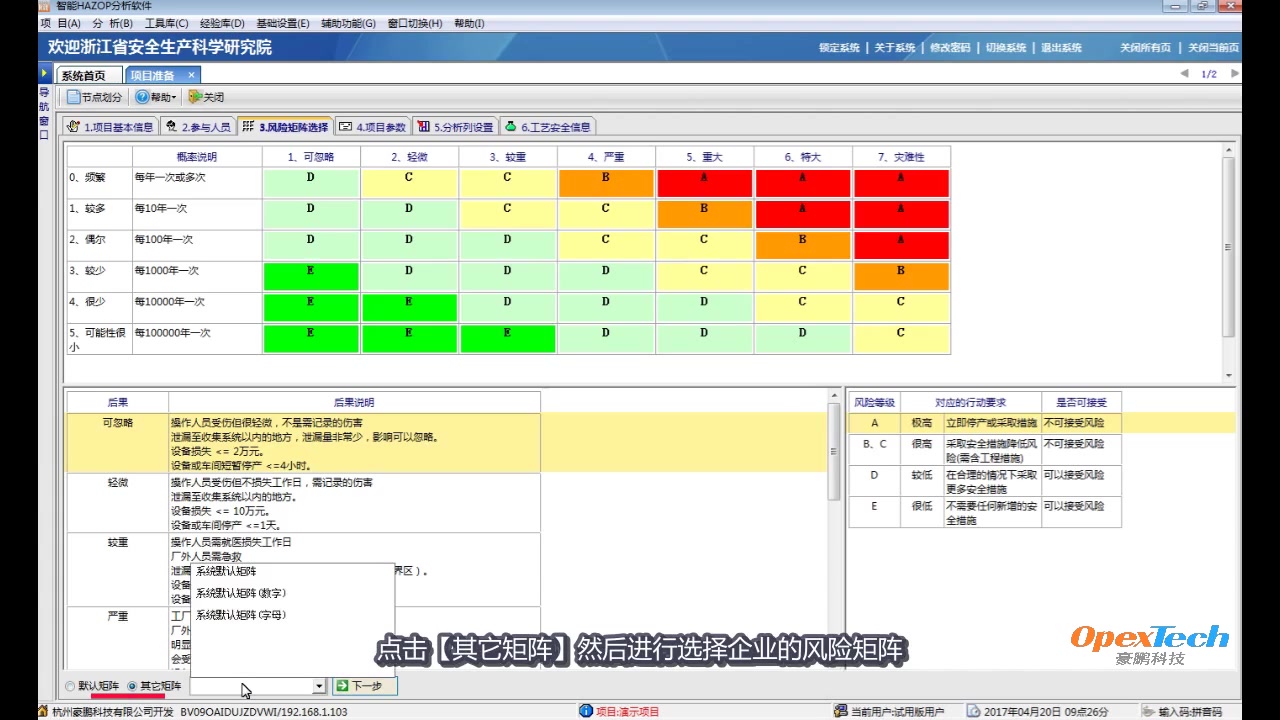Image resolution: width=1280 pixels, height=720 pixels.
Task: Open the 帮助(I) menu
Action: [469, 23]
